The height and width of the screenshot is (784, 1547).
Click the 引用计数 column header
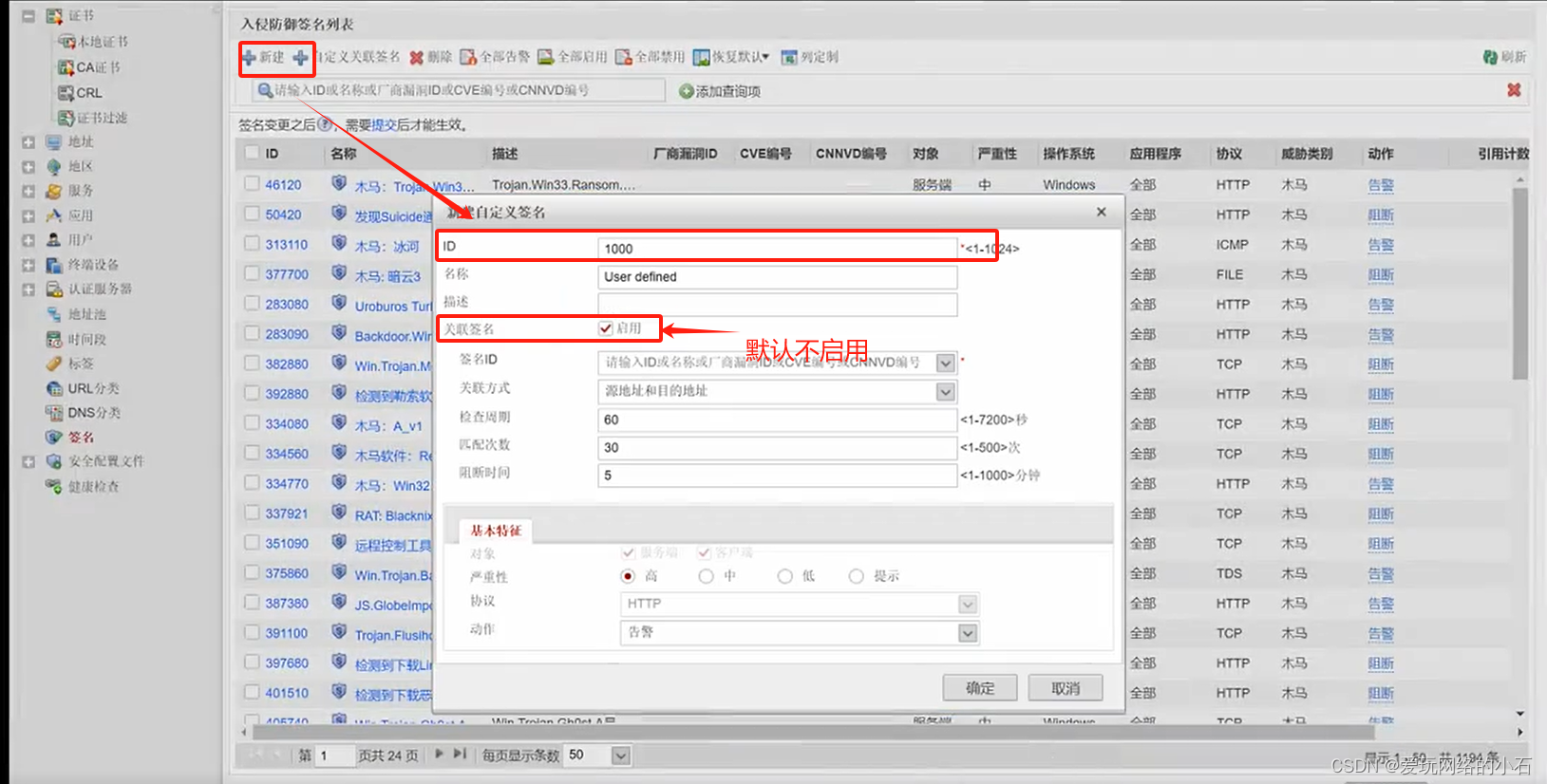(x=1503, y=154)
